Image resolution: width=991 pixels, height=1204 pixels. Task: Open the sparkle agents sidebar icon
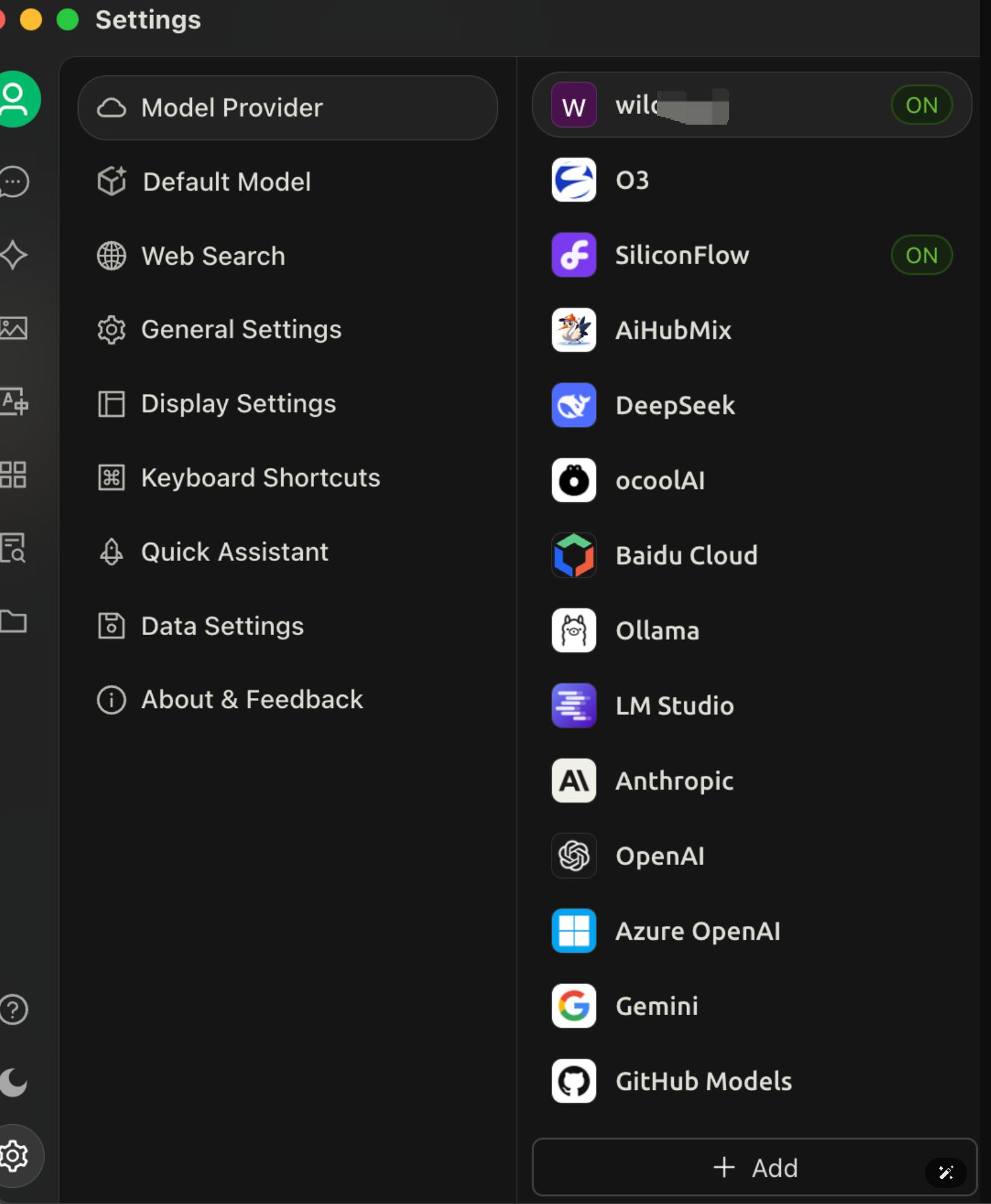[14, 255]
